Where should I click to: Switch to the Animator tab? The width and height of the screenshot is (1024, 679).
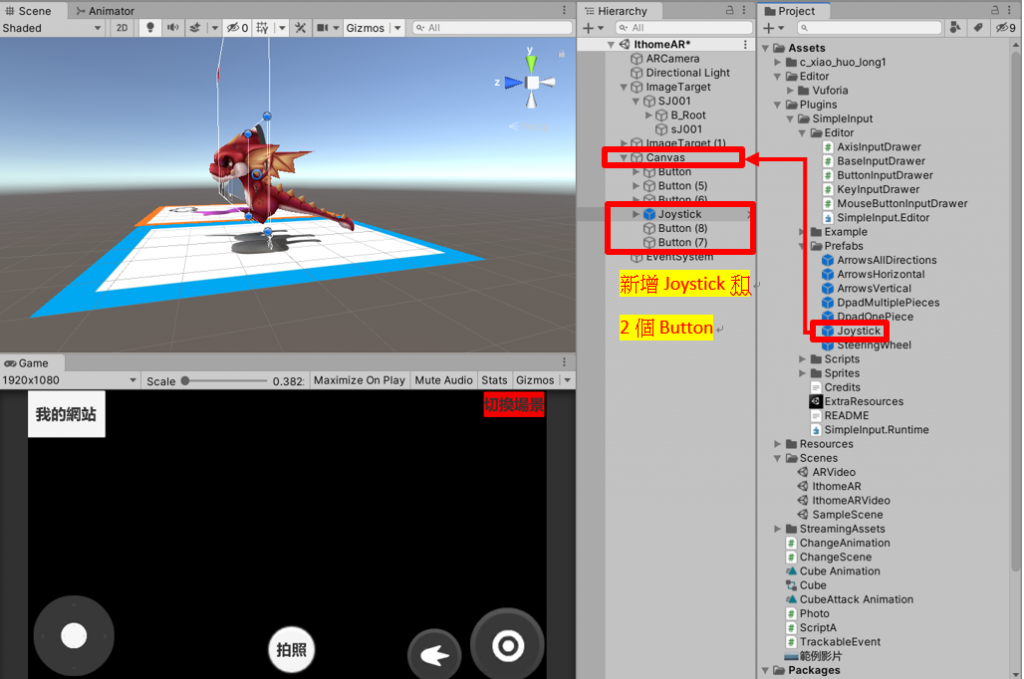[104, 10]
